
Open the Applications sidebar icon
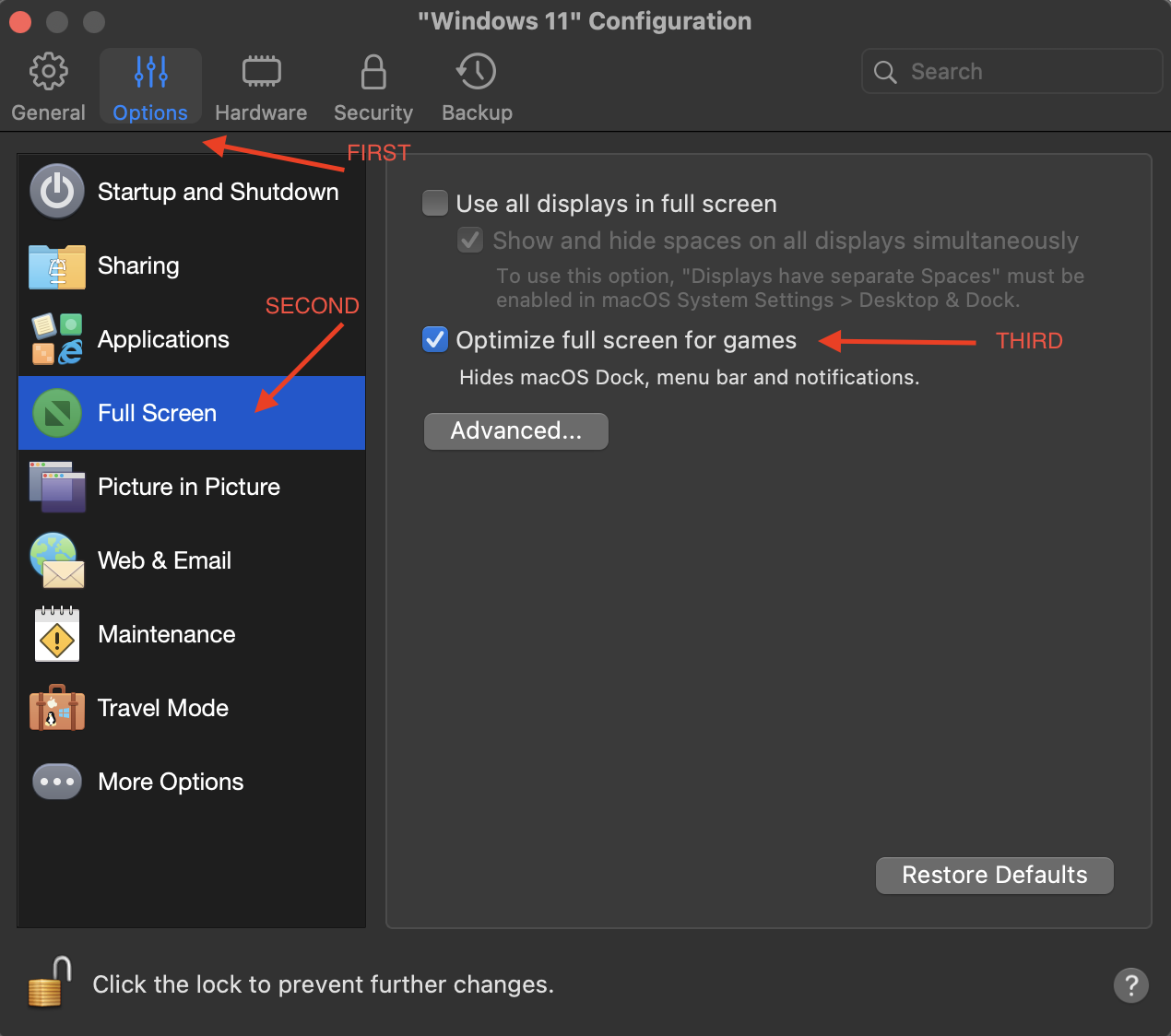click(x=57, y=339)
